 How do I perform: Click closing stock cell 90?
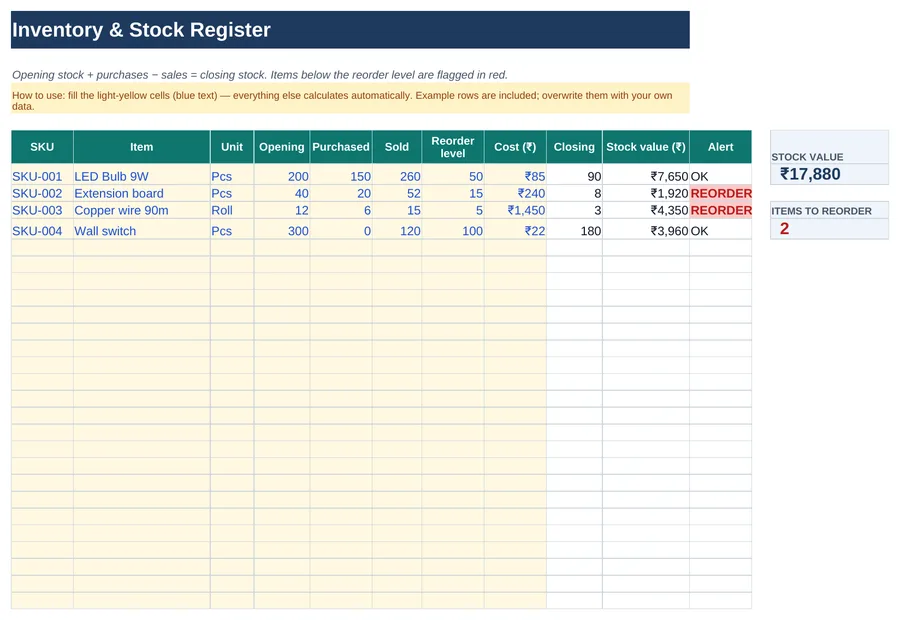pyautogui.click(x=574, y=176)
